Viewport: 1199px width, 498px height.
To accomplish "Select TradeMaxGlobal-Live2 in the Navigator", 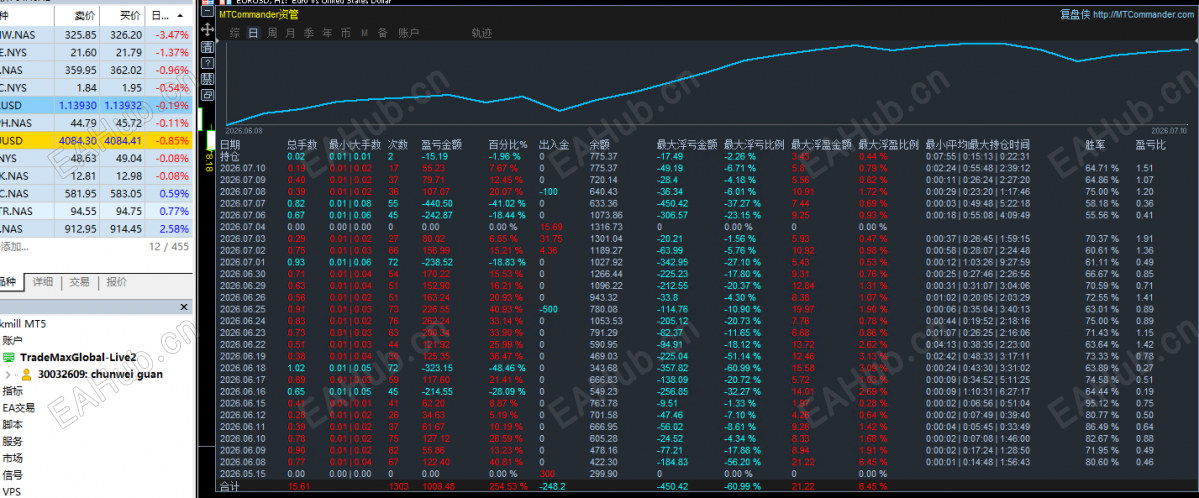I will point(79,358).
